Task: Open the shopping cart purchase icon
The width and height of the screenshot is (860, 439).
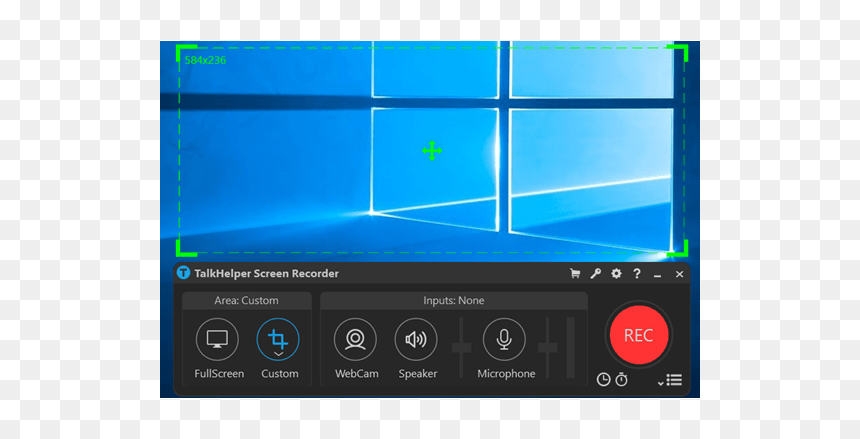Action: click(575, 273)
